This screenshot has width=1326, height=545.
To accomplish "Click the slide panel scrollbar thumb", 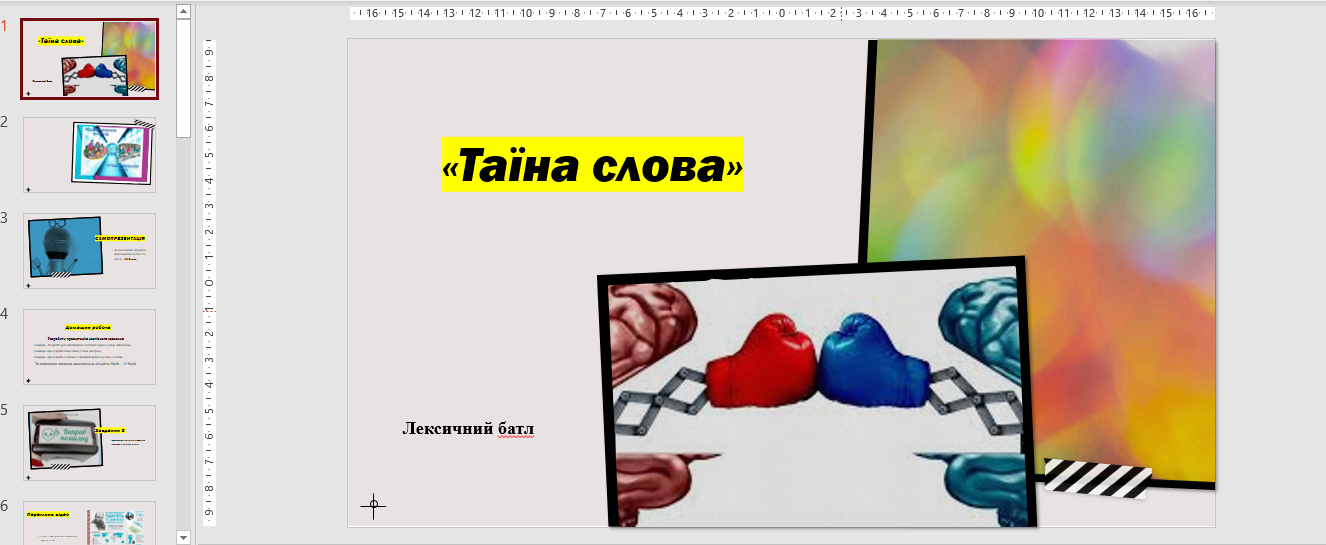I will pyautogui.click(x=183, y=75).
